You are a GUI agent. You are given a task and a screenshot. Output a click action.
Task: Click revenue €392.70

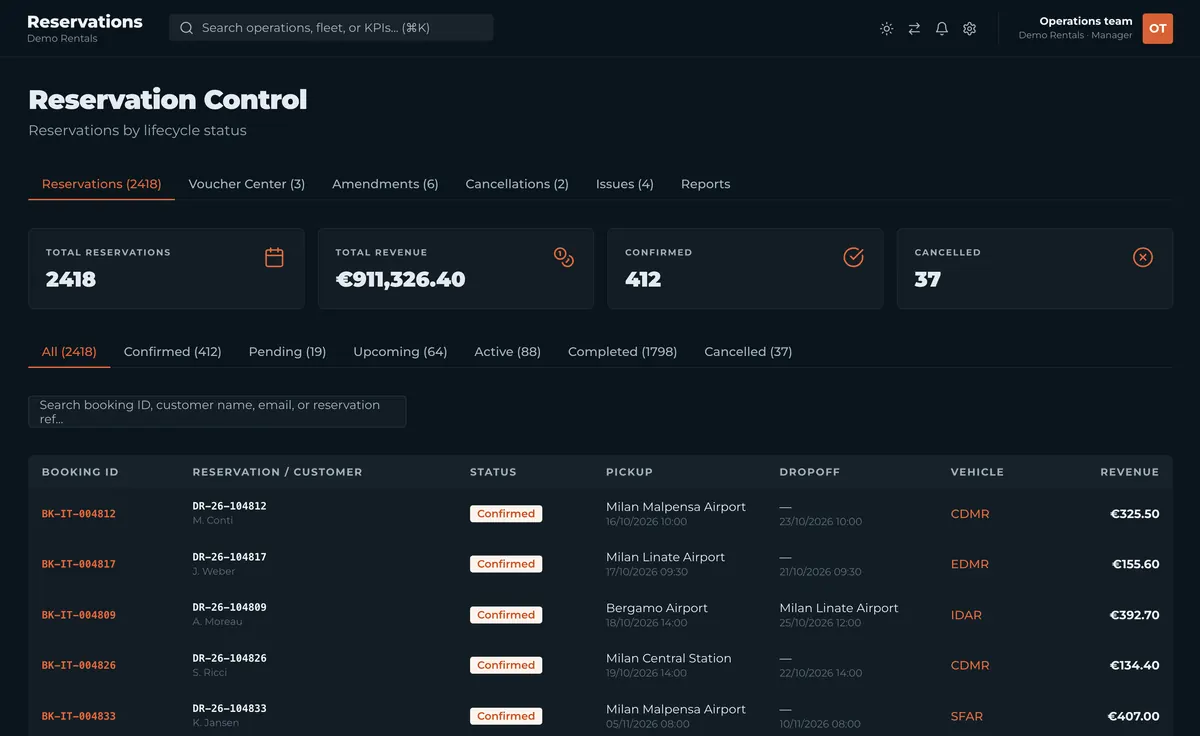(x=1134, y=615)
